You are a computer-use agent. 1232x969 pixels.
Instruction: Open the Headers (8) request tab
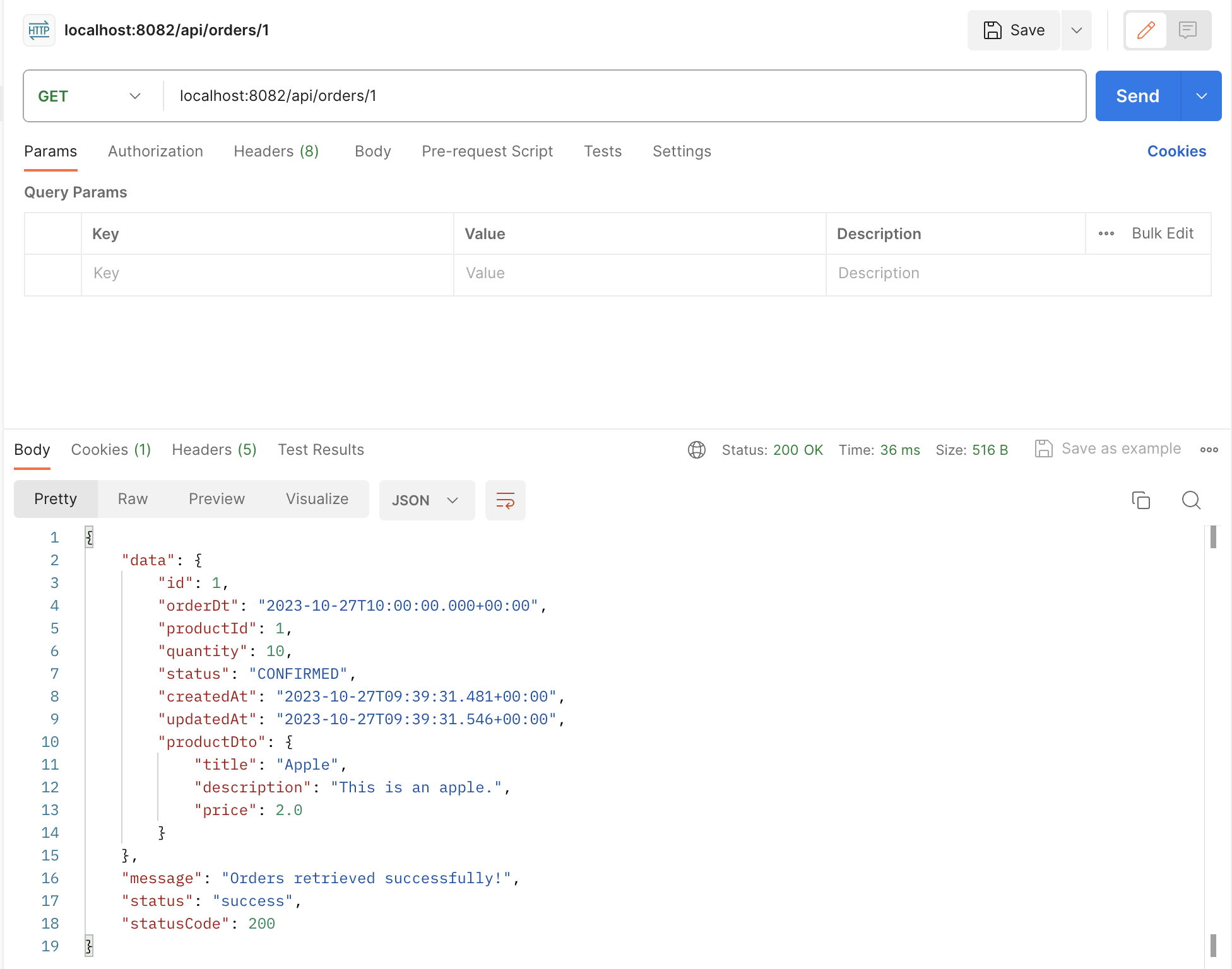coord(276,151)
